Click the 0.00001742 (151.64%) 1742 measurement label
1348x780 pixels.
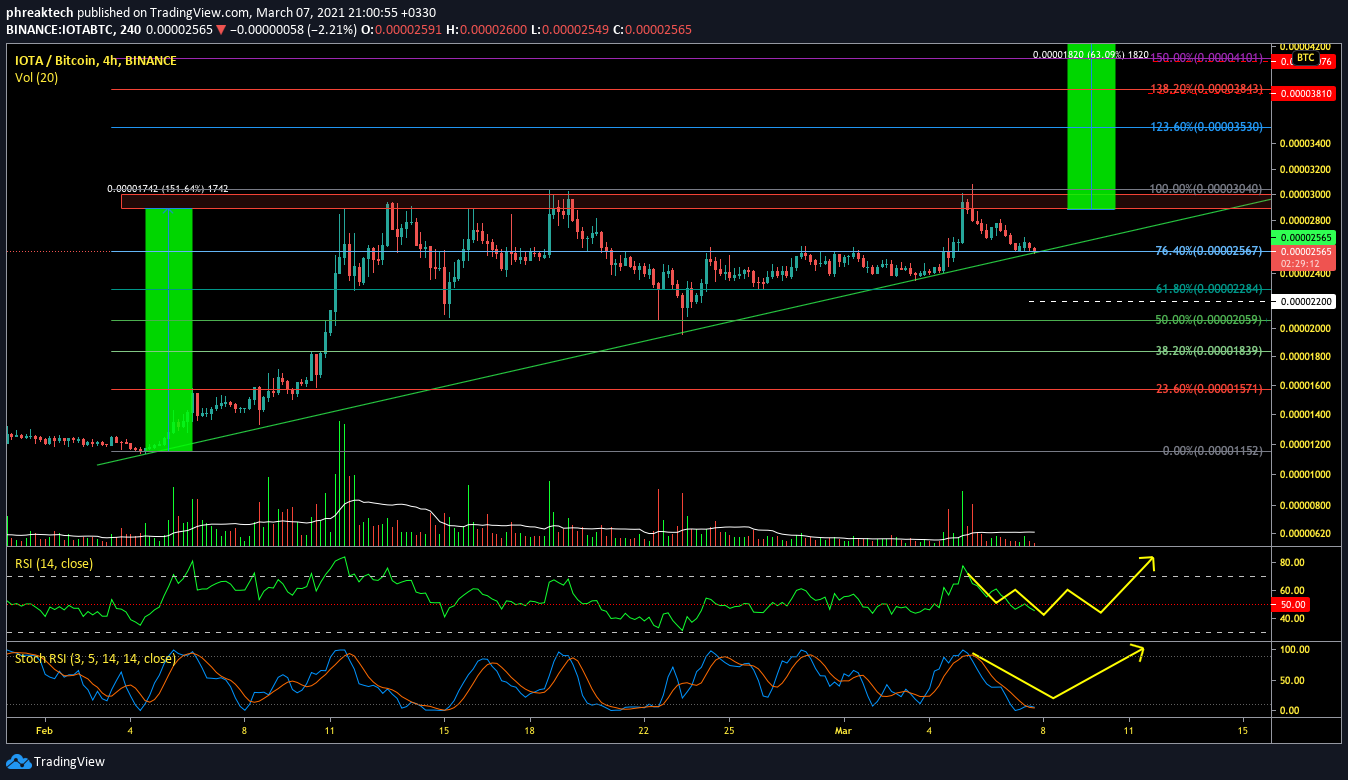pyautogui.click(x=169, y=188)
